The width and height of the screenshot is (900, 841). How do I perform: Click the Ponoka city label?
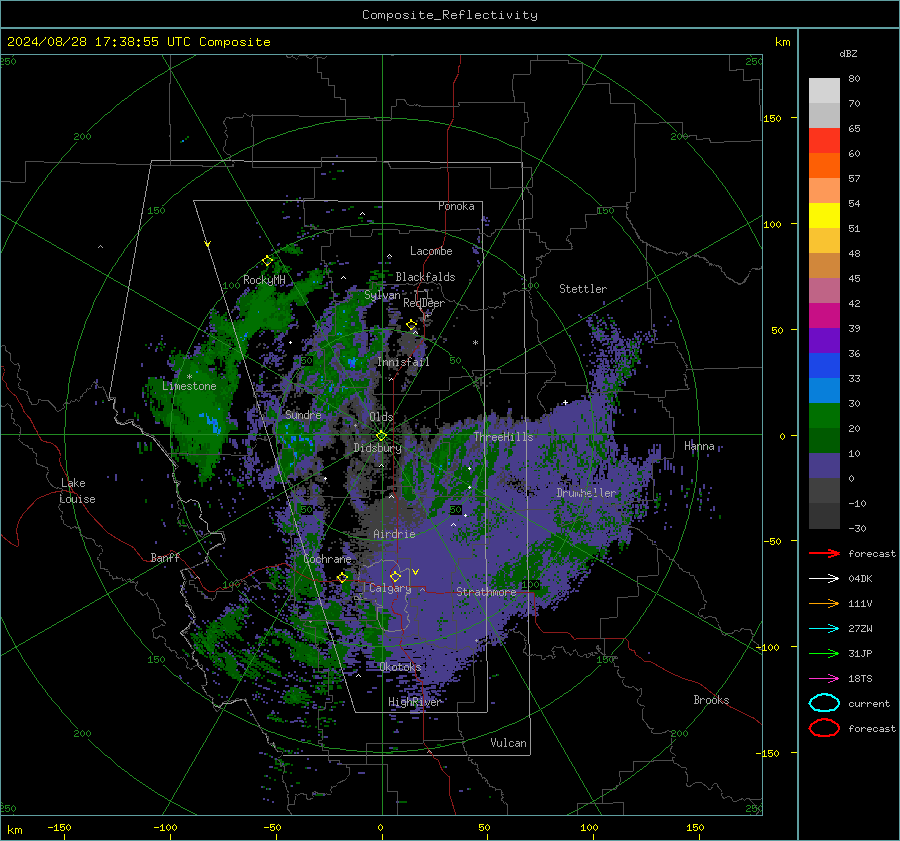point(456,206)
